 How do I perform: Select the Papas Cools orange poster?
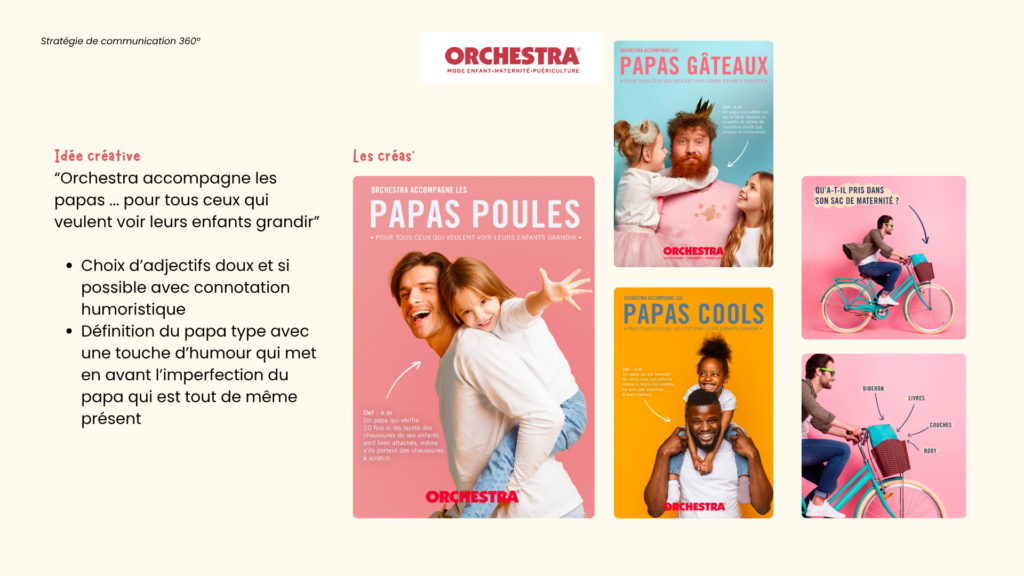pos(693,403)
